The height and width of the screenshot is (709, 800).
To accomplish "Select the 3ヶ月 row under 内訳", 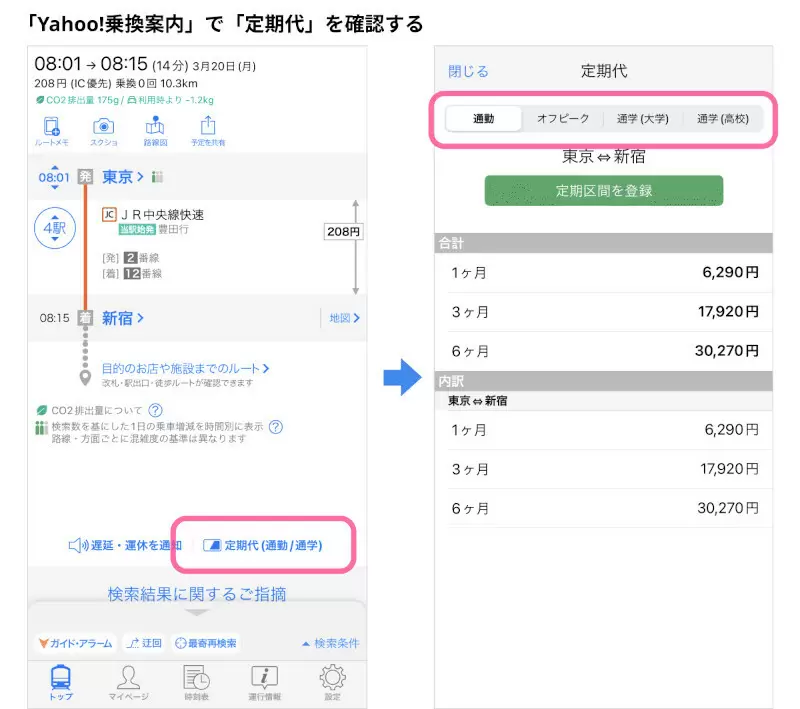I will [x=604, y=469].
